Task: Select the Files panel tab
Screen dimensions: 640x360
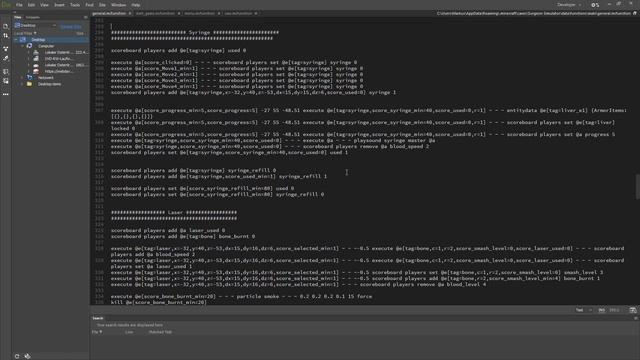Action: click(18, 17)
